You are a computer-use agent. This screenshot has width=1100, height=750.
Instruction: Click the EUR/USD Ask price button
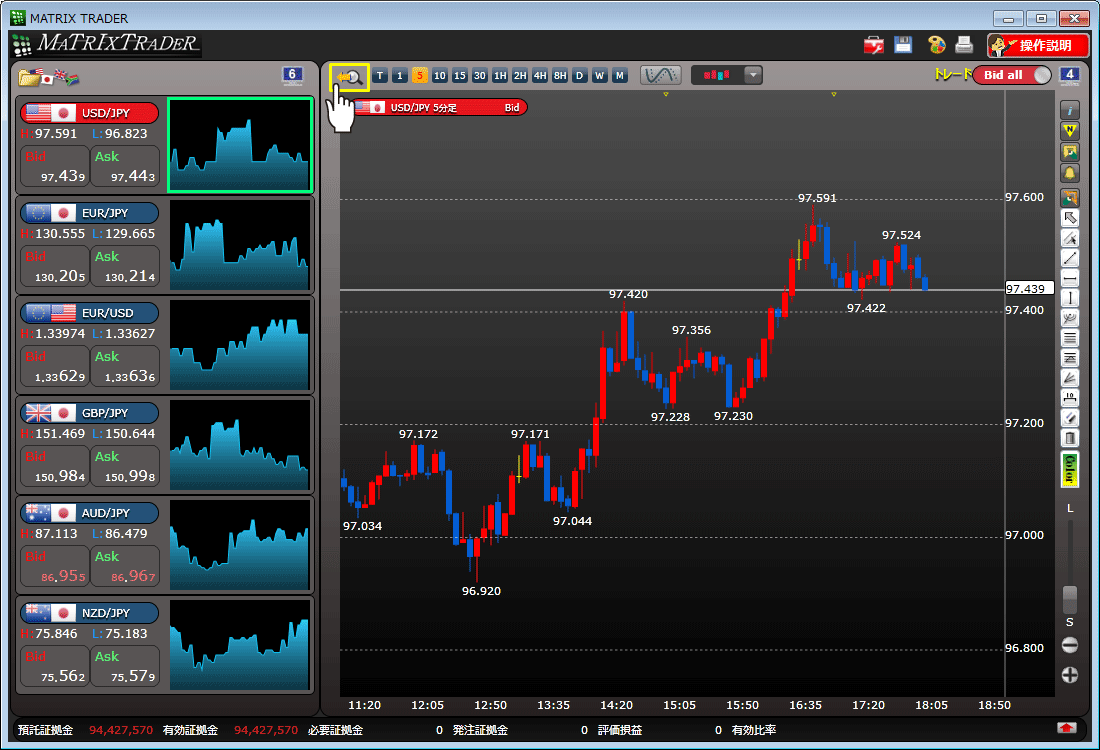125,366
